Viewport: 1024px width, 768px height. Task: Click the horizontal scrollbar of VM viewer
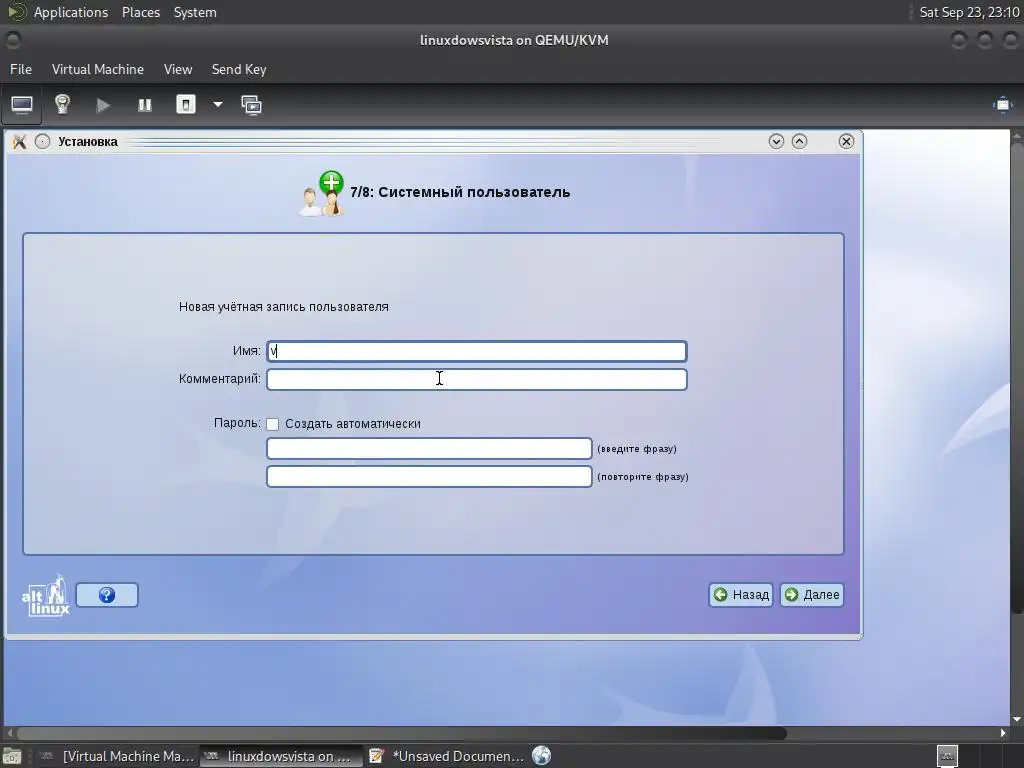click(402, 733)
